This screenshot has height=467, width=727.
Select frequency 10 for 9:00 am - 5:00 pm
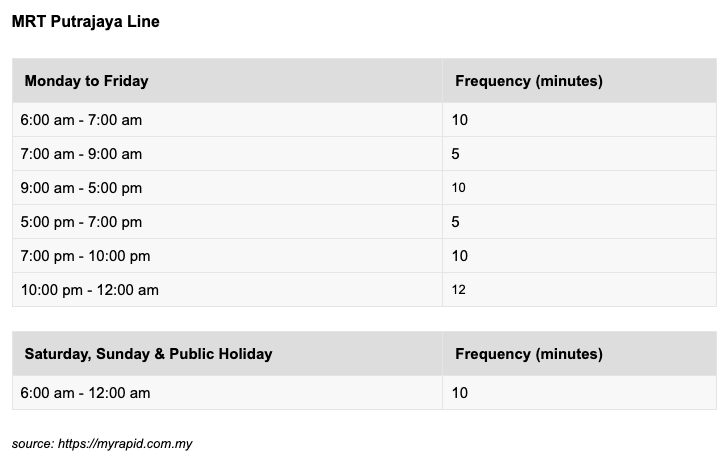pyautogui.click(x=459, y=188)
